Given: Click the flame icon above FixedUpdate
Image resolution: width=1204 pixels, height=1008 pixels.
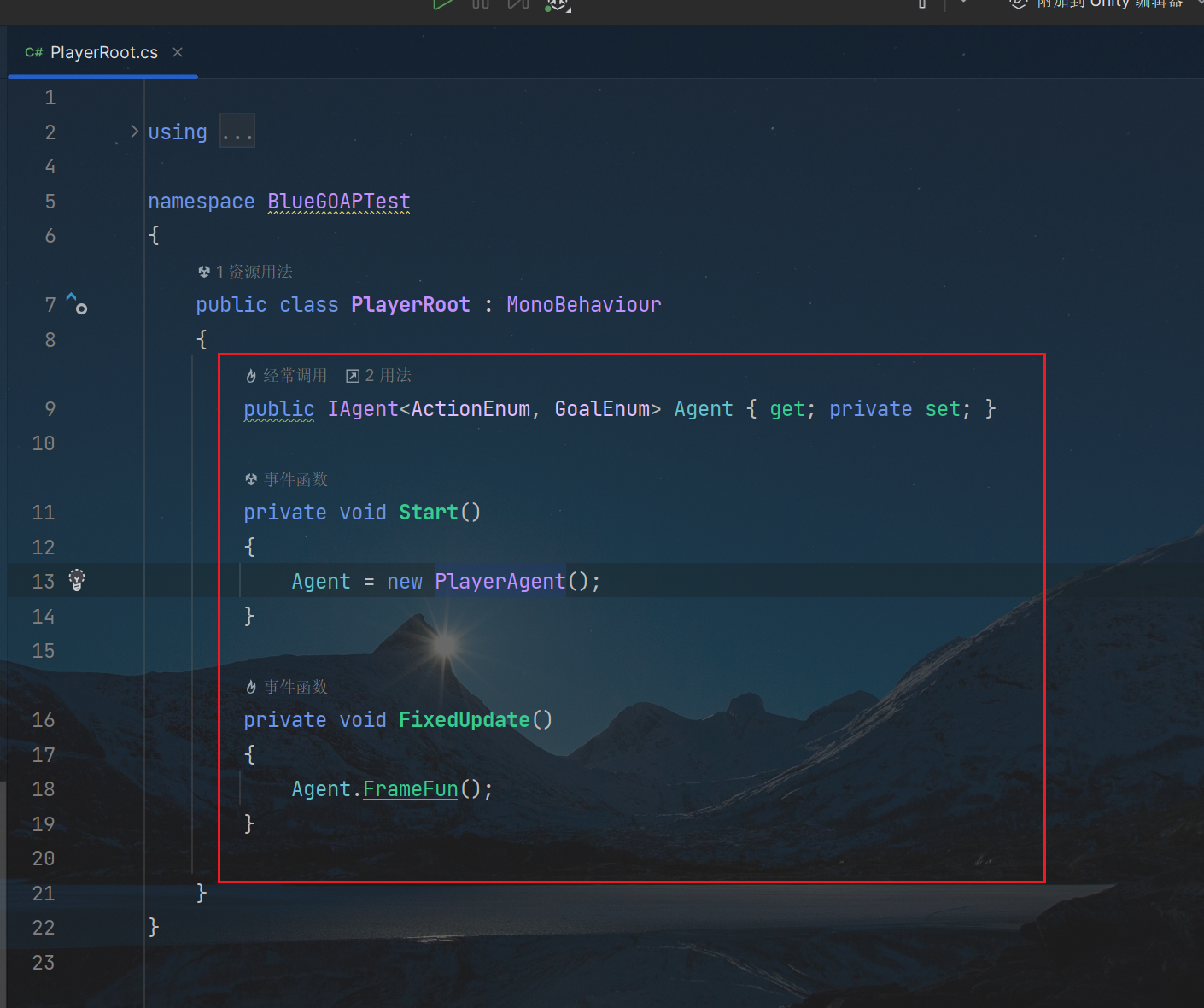Looking at the screenshot, I should pyautogui.click(x=251, y=687).
